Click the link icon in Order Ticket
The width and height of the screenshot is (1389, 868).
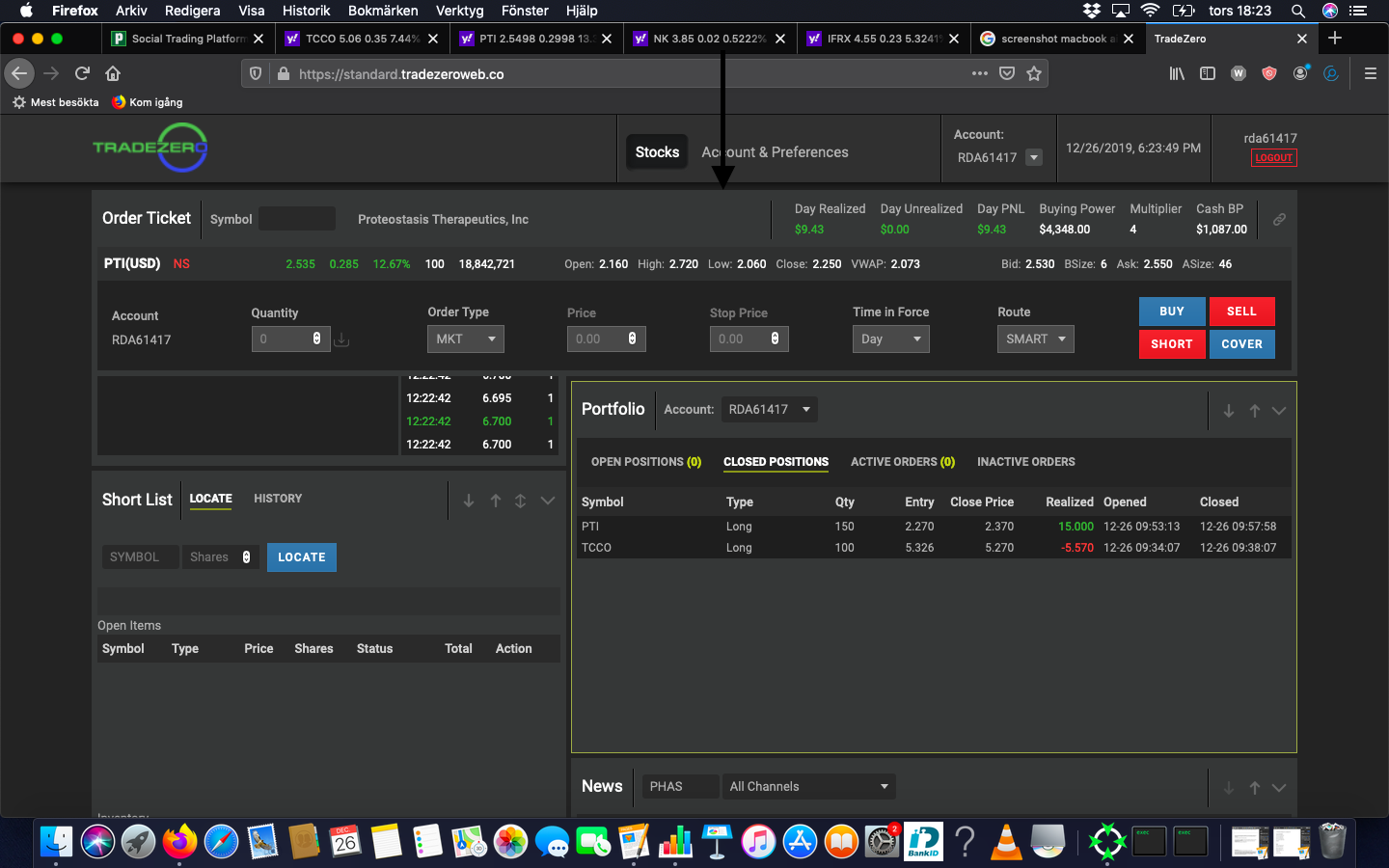pos(1279,220)
